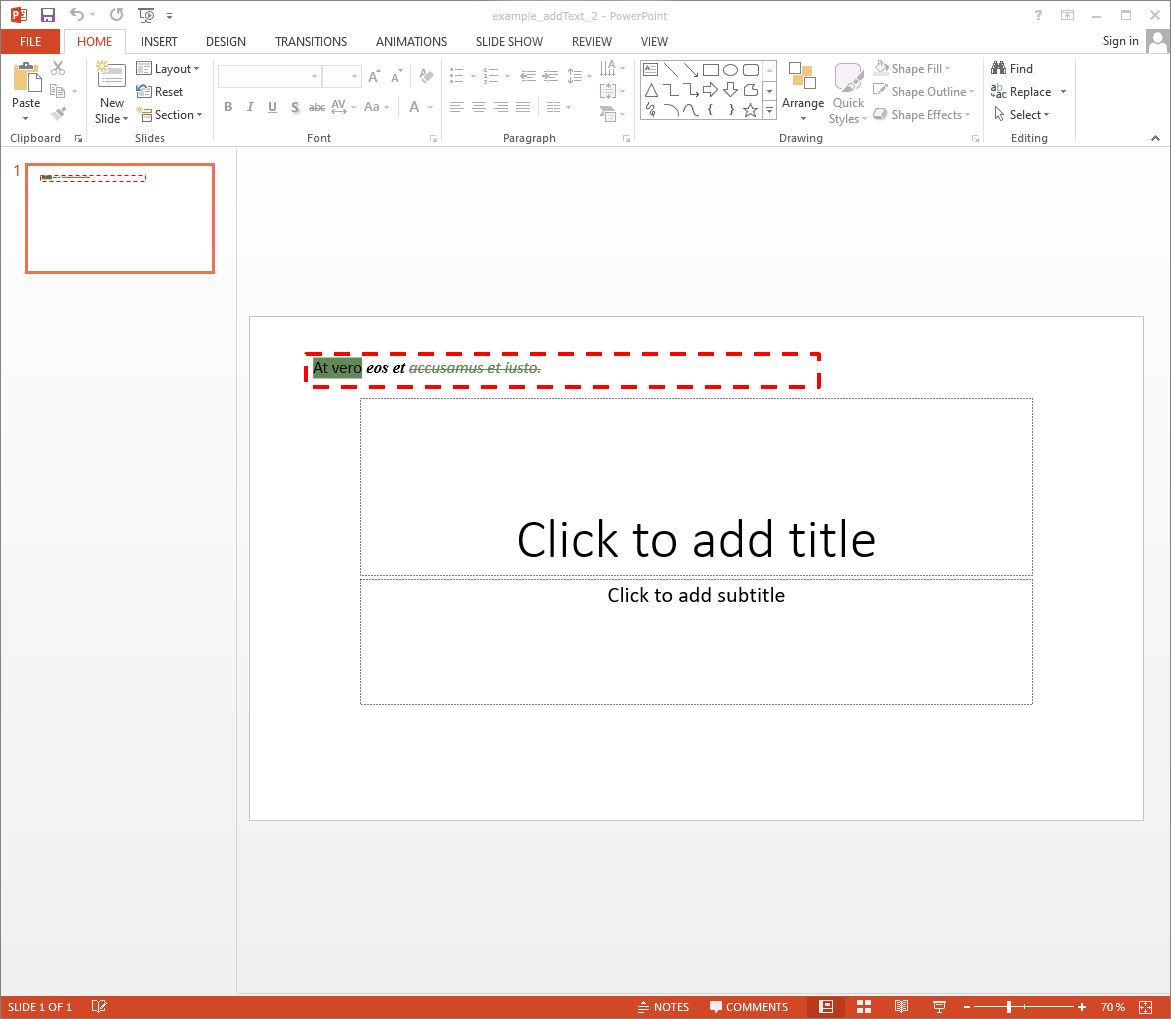
Task: Click the Bullets list icon
Action: [457, 75]
